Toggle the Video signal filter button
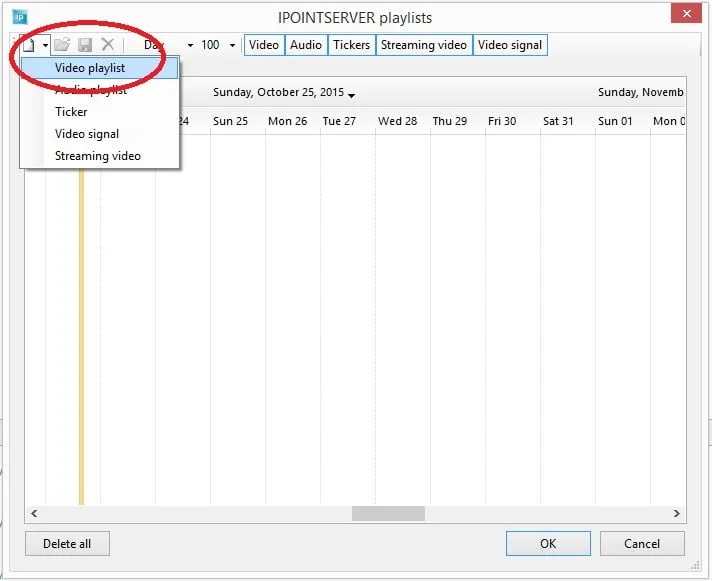 coord(510,45)
